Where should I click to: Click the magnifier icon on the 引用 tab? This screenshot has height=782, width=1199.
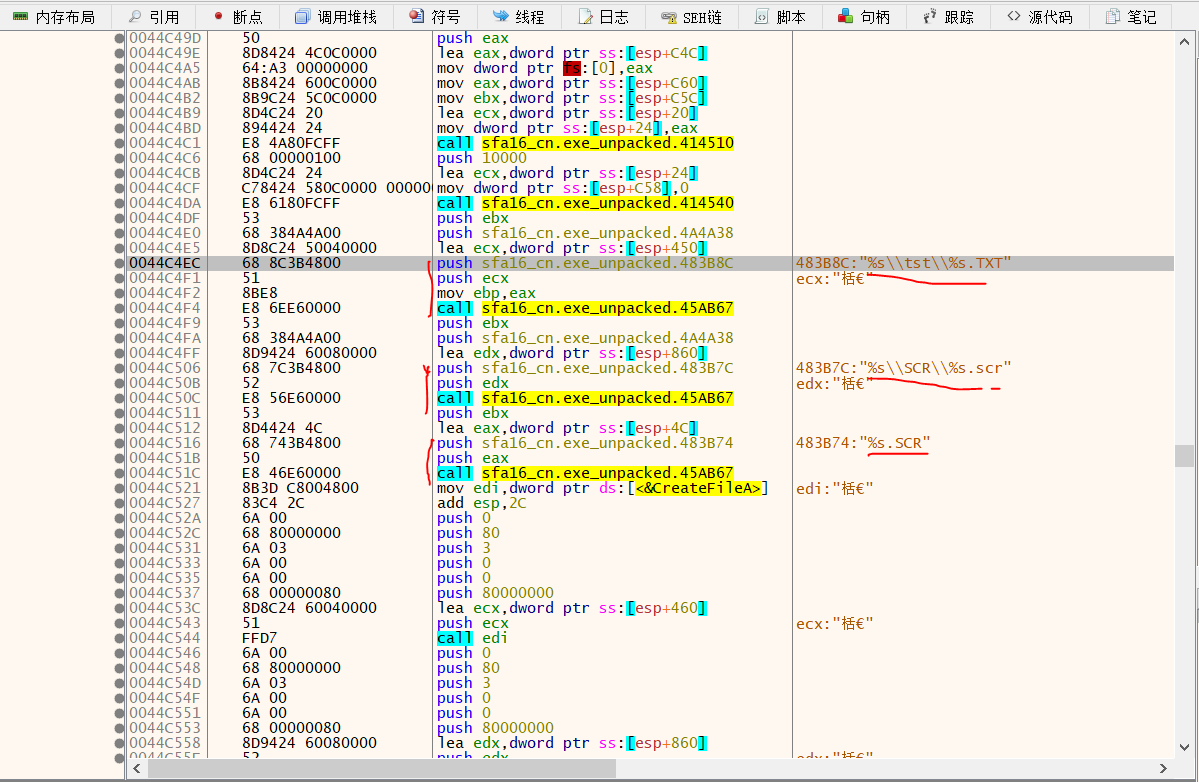click(135, 17)
